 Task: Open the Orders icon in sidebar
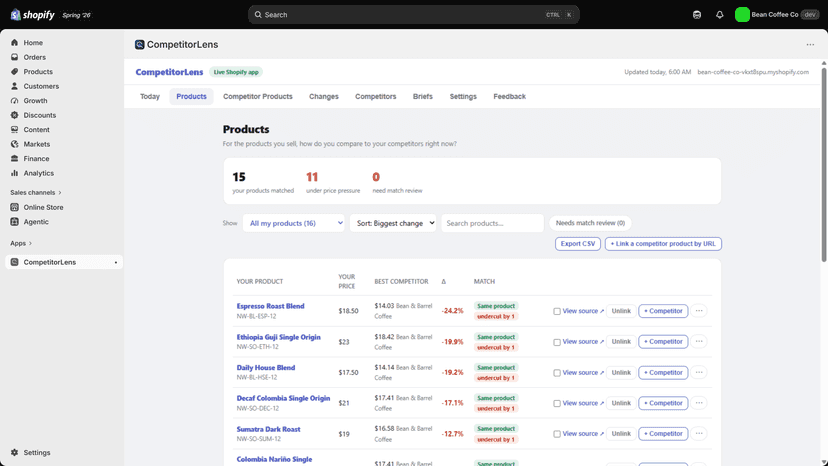tap(14, 57)
